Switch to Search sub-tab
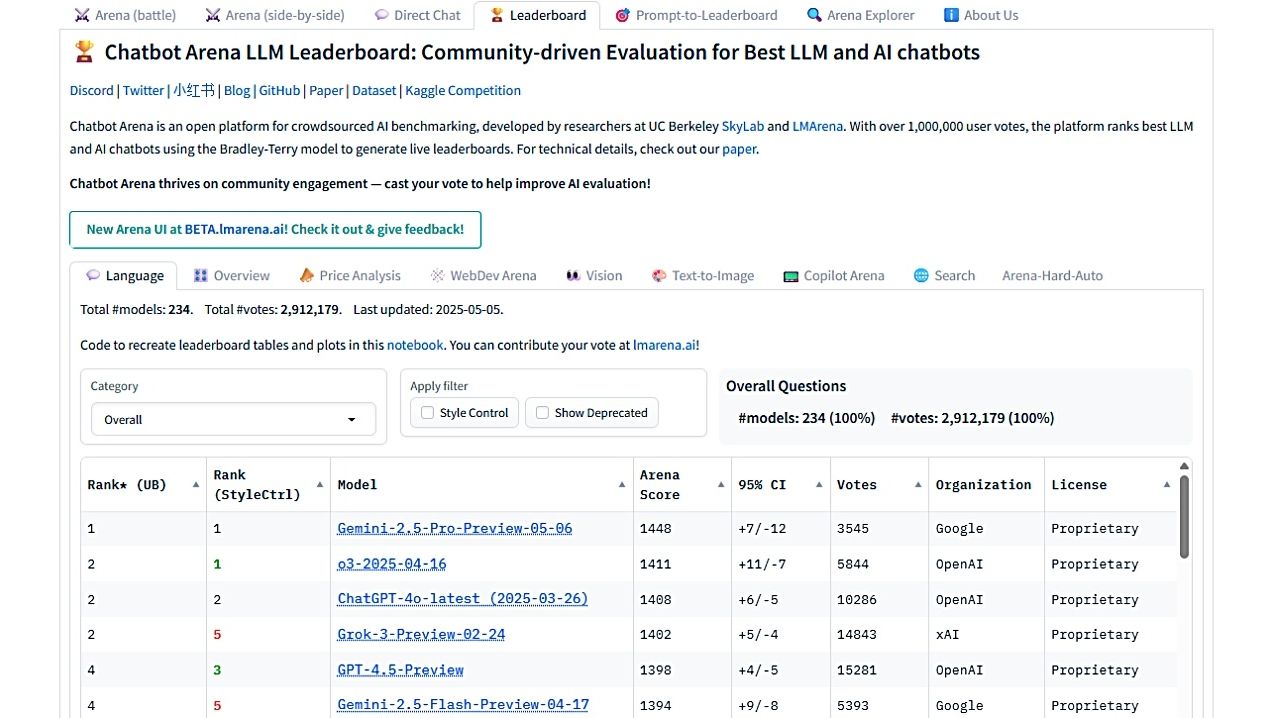 pyautogui.click(x=944, y=276)
